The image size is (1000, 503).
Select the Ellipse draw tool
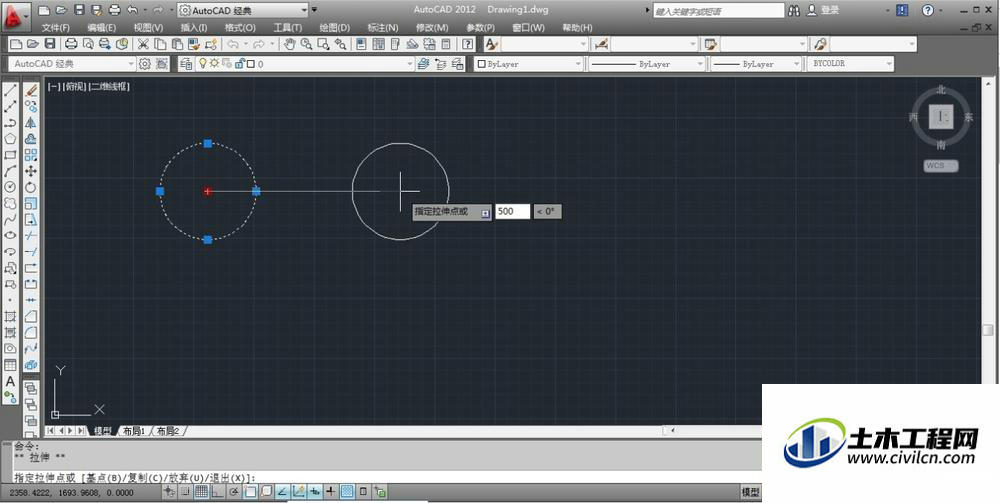[10, 235]
